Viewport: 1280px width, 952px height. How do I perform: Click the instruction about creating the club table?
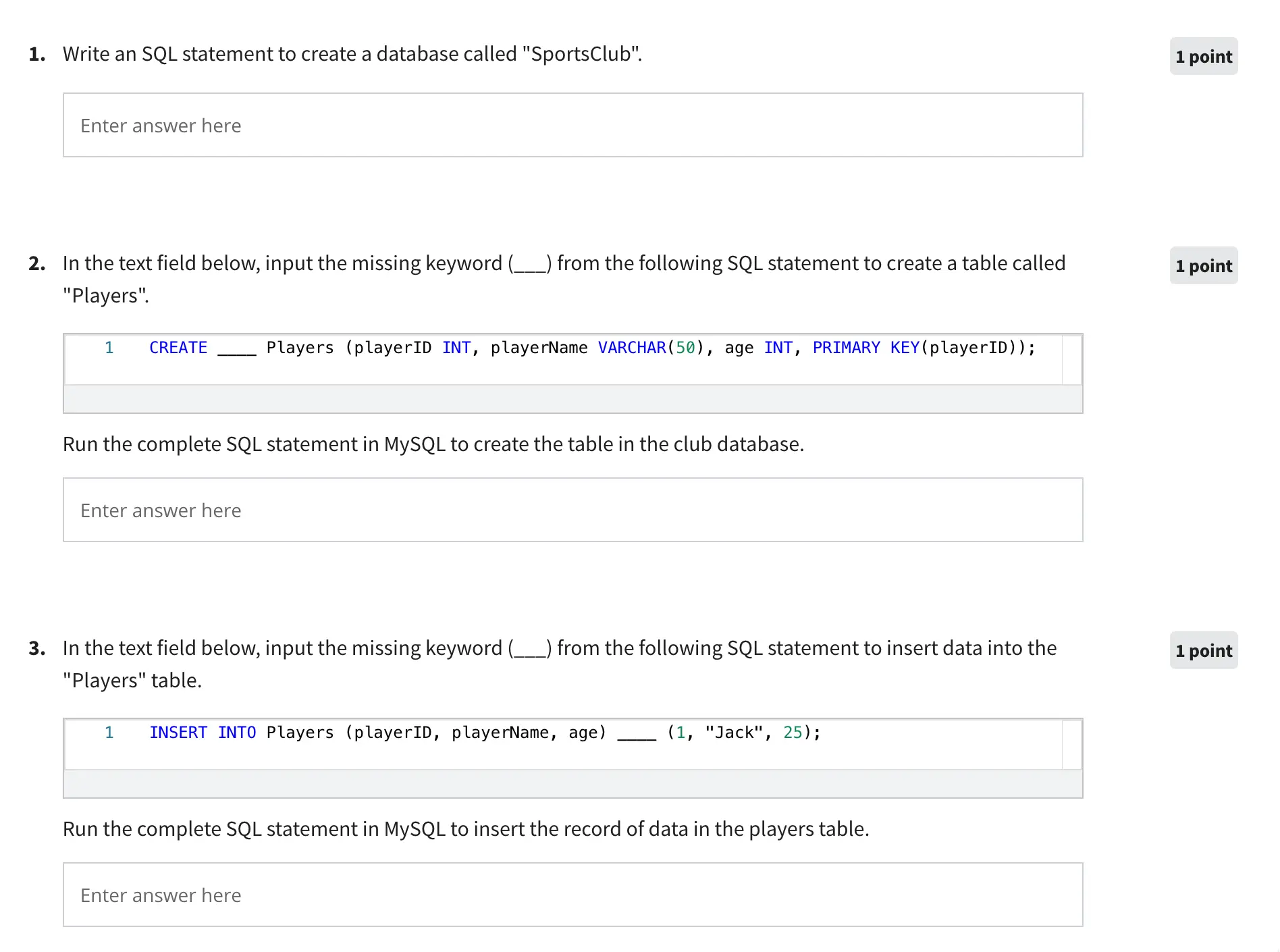point(433,444)
